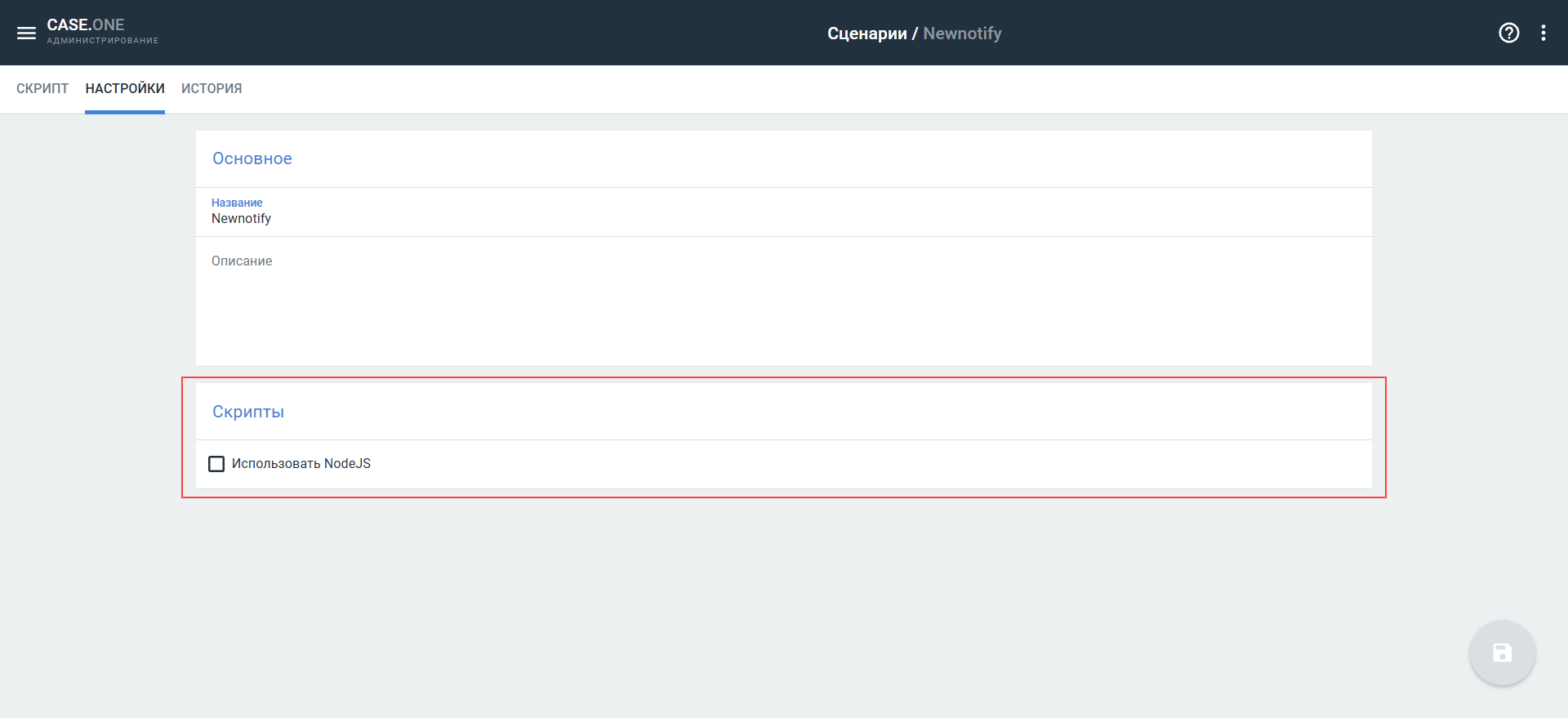Enable the Использовать NodeJS checkbox
Screen dimensions: 1568x718
[216, 464]
